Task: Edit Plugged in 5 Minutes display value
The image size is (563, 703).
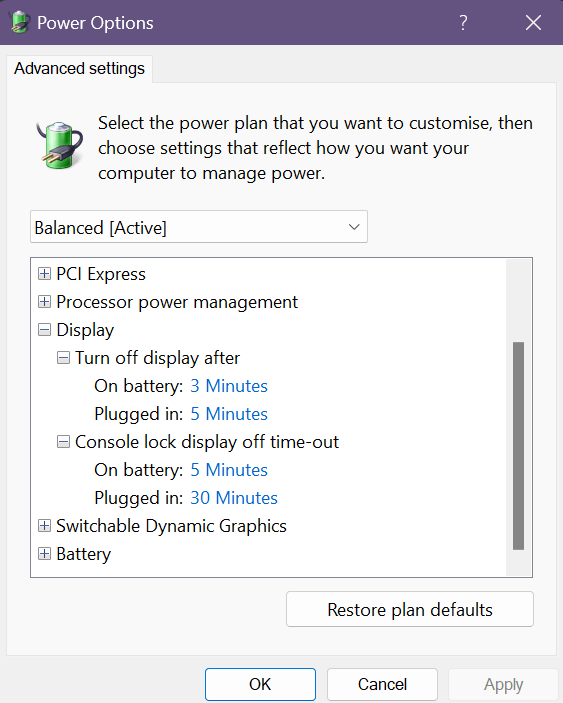Action: 229,414
